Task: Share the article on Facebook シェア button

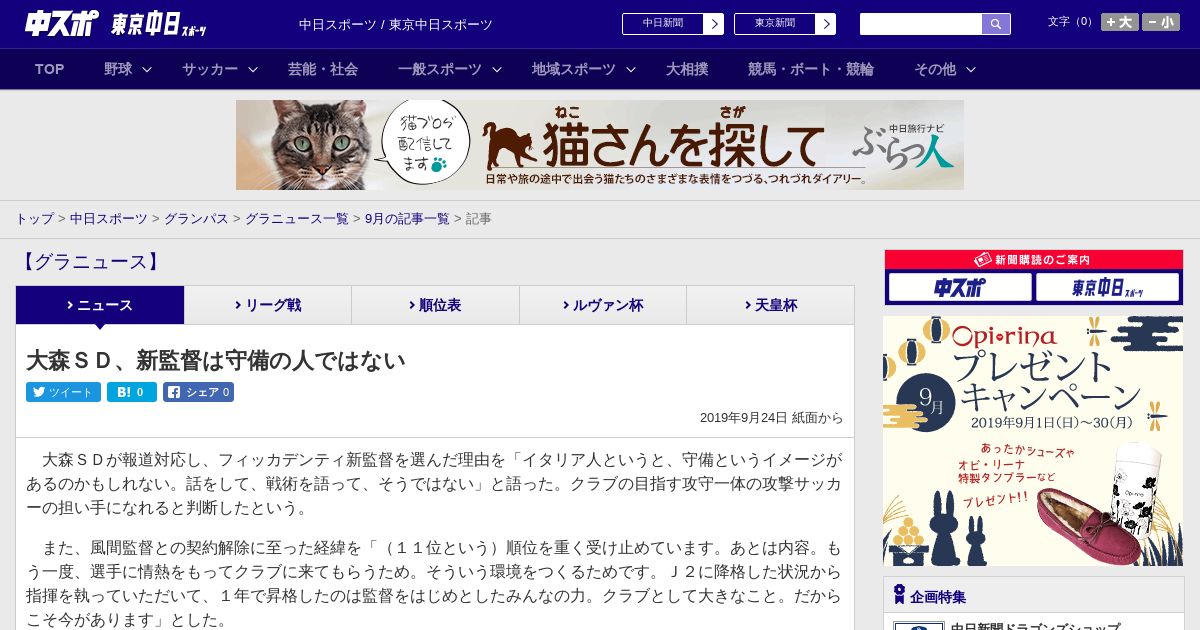Action: click(199, 392)
